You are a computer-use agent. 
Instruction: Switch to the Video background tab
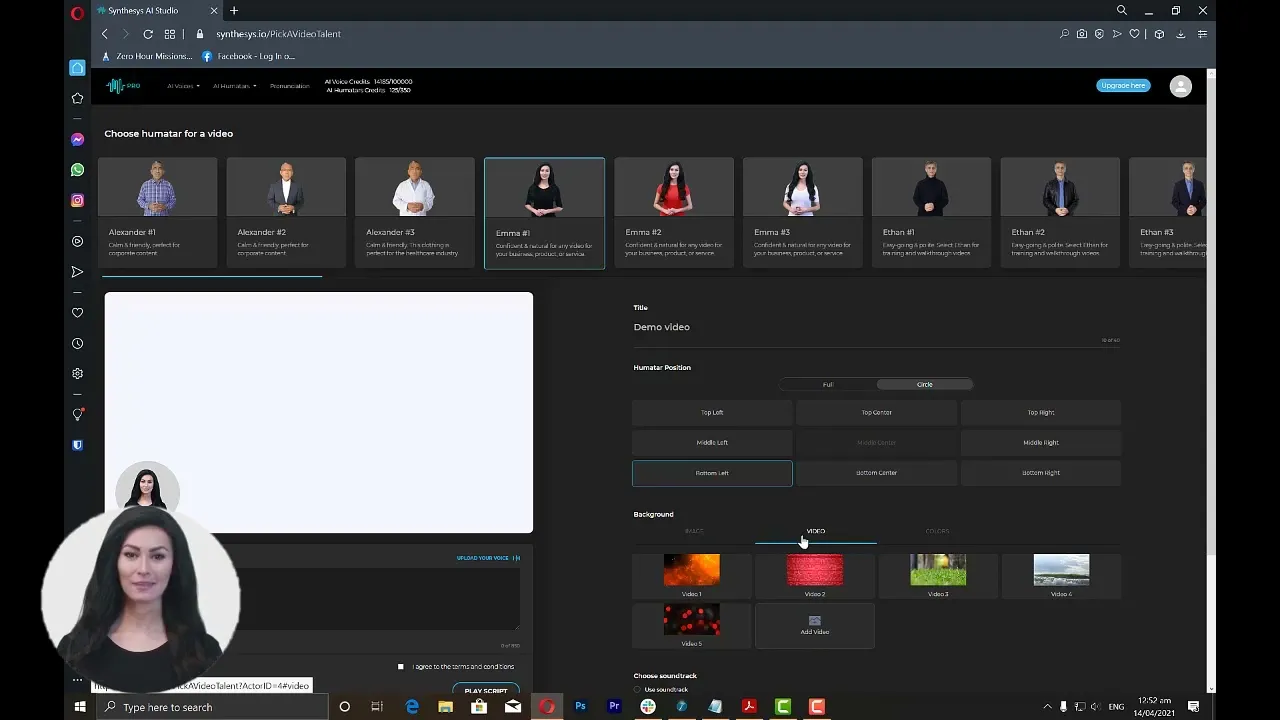[x=816, y=531]
